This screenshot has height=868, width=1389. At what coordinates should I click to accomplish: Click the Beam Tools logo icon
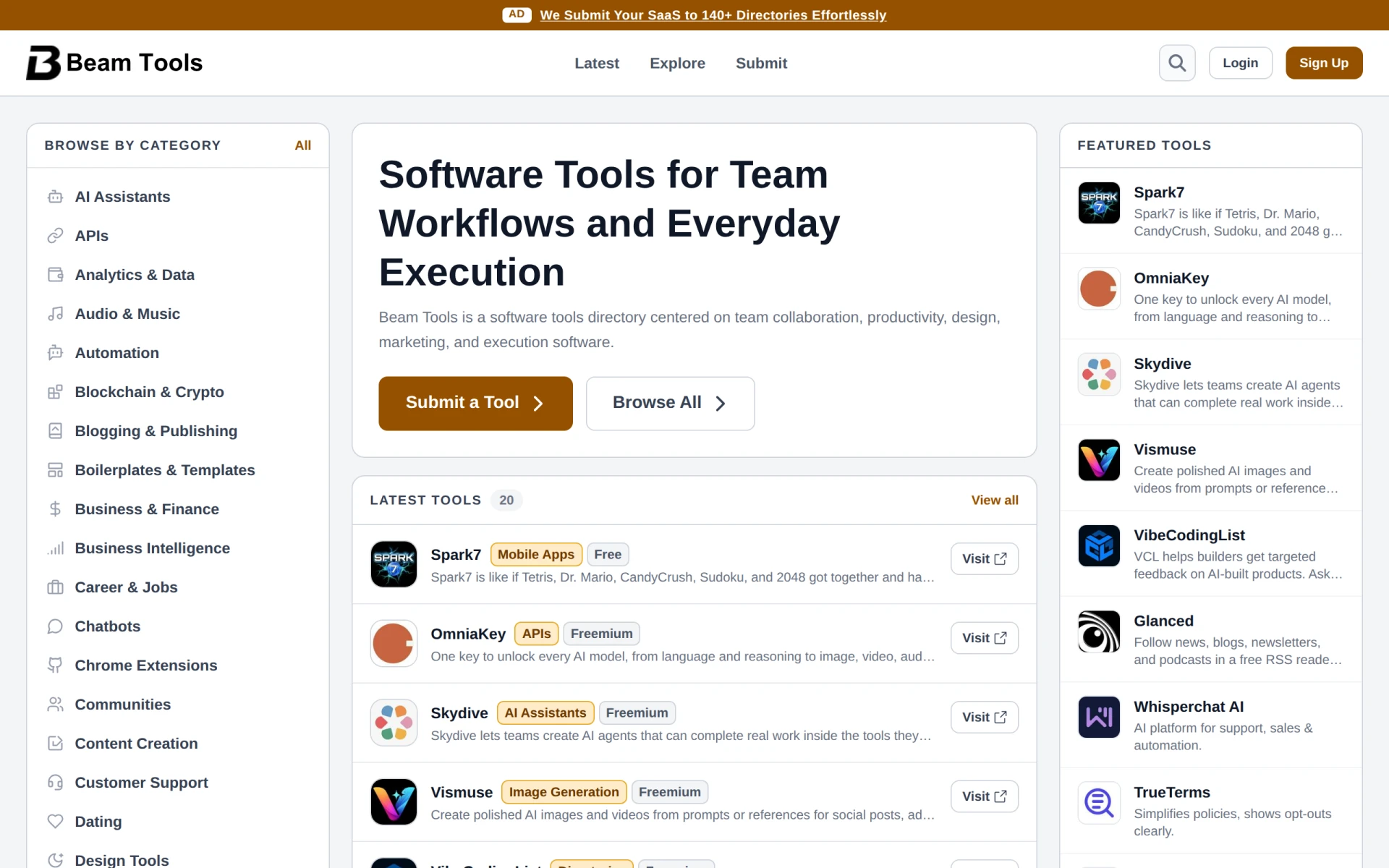click(x=43, y=63)
